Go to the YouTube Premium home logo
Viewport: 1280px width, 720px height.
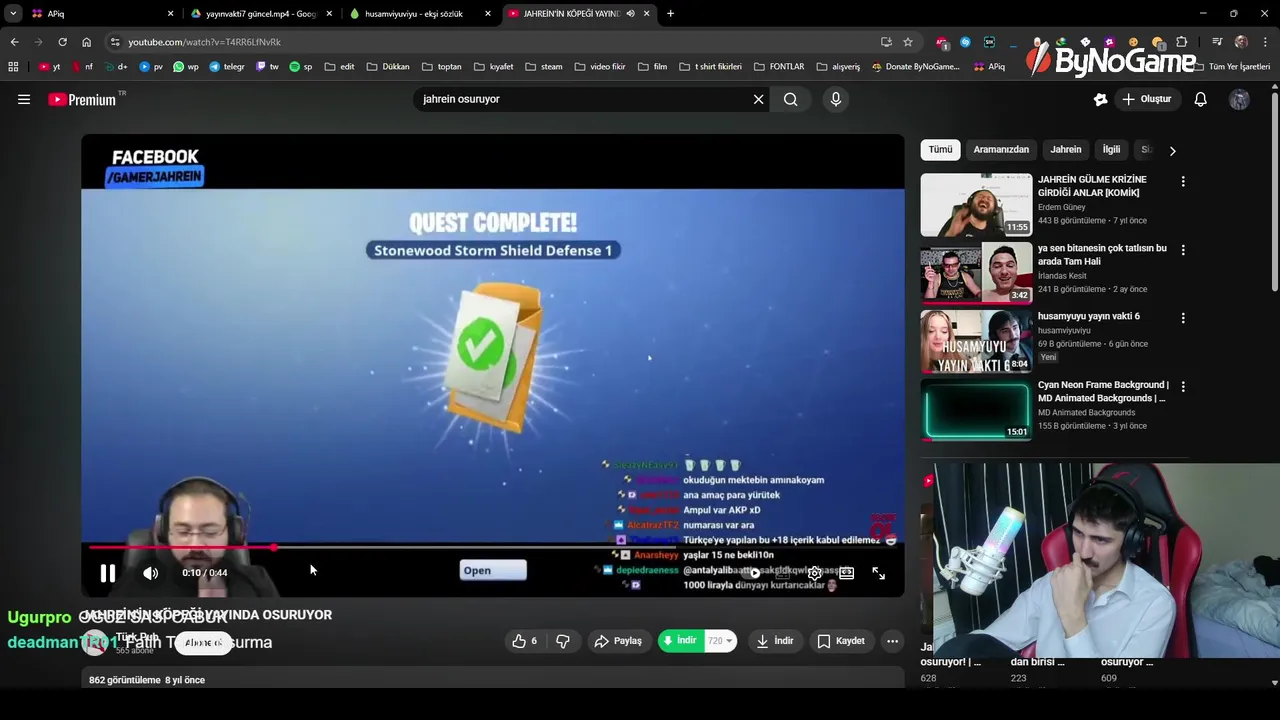tap(83, 99)
